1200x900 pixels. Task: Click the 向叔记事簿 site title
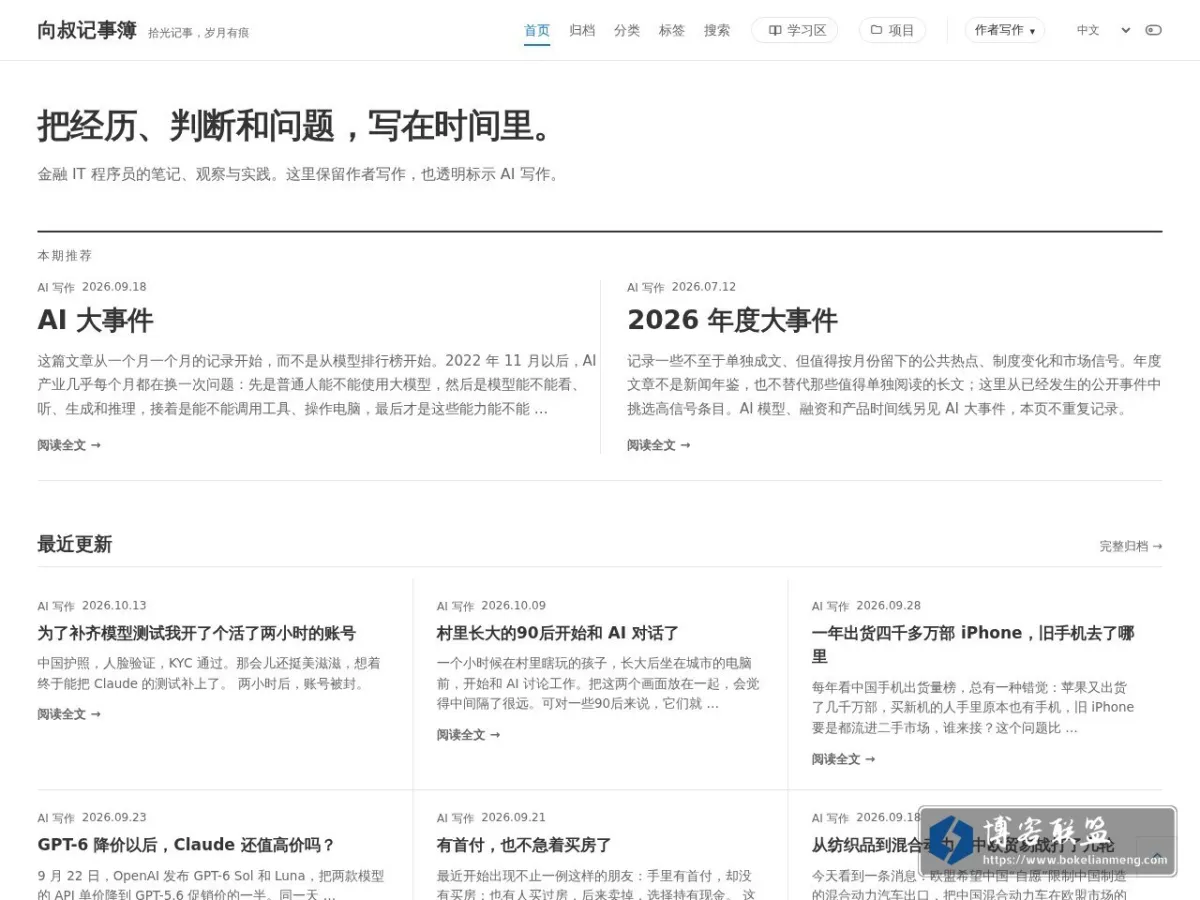[x=87, y=31]
